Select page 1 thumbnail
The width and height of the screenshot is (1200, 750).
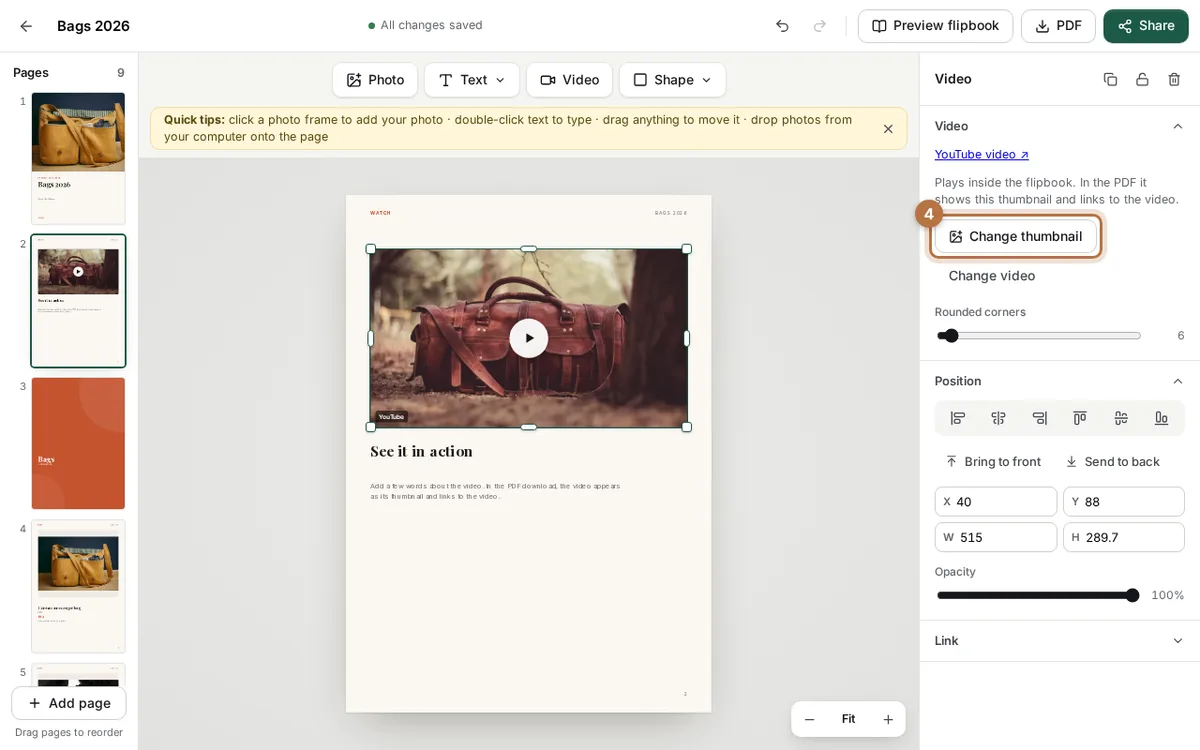[78, 158]
